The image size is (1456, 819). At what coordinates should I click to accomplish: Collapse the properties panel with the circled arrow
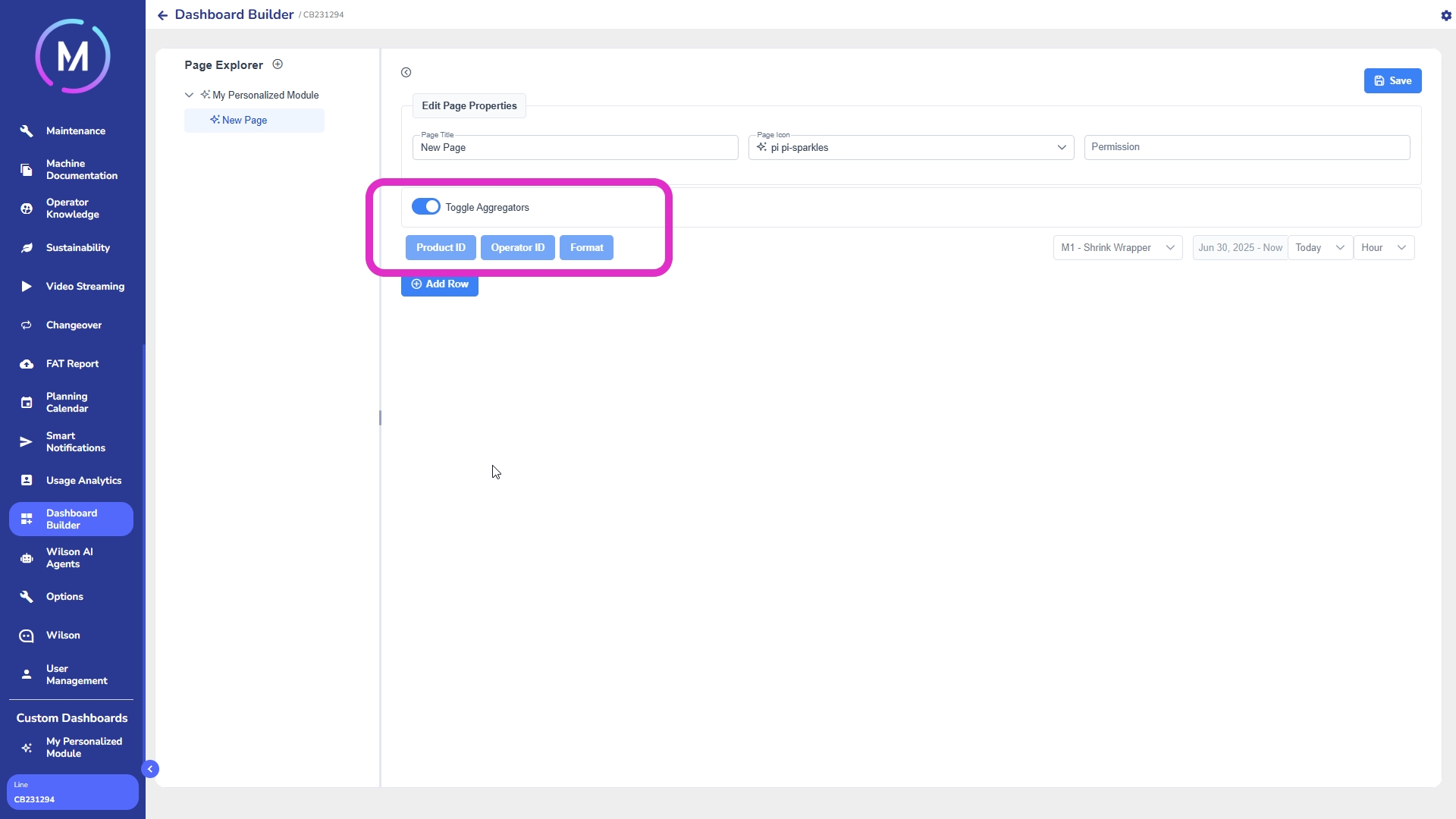click(406, 73)
